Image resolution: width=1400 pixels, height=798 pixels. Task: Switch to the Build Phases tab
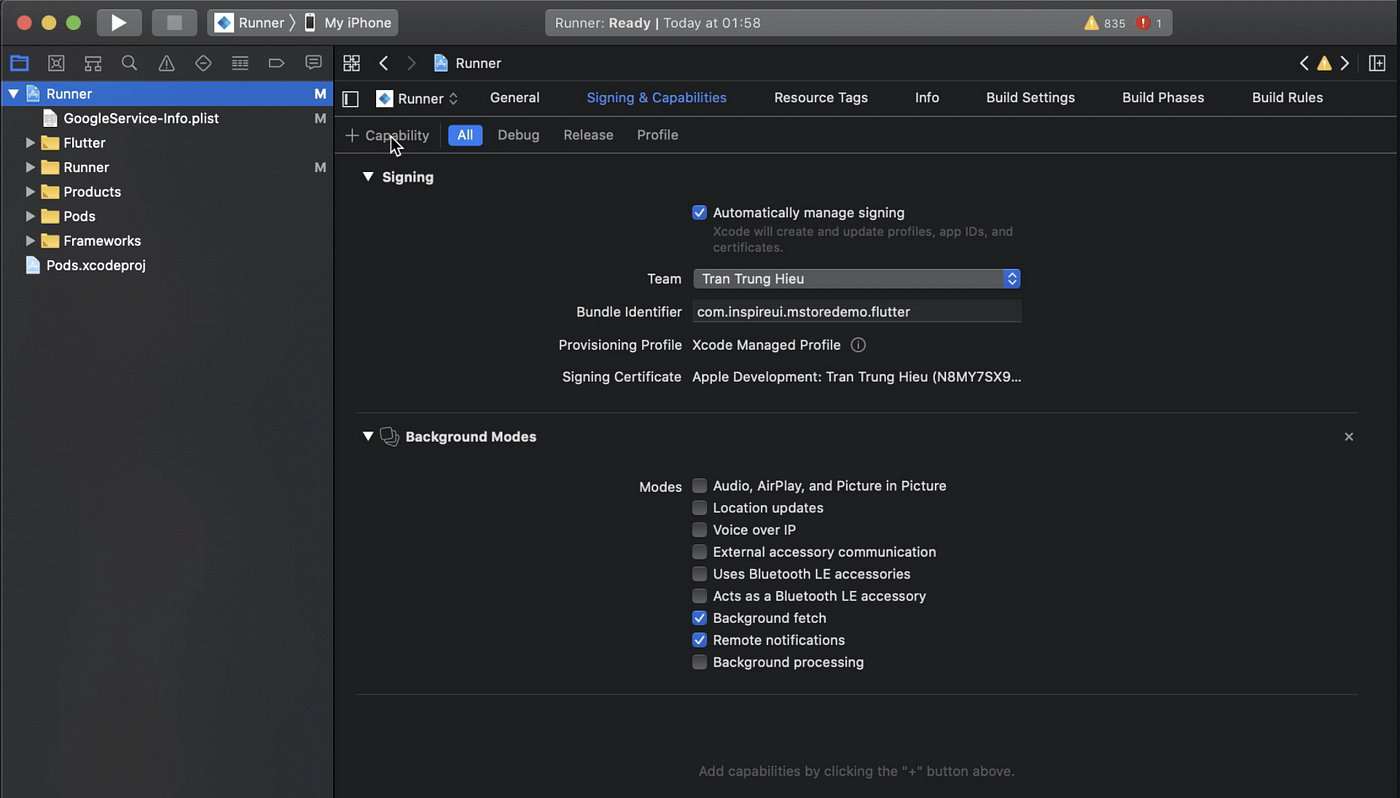[x=1163, y=98]
